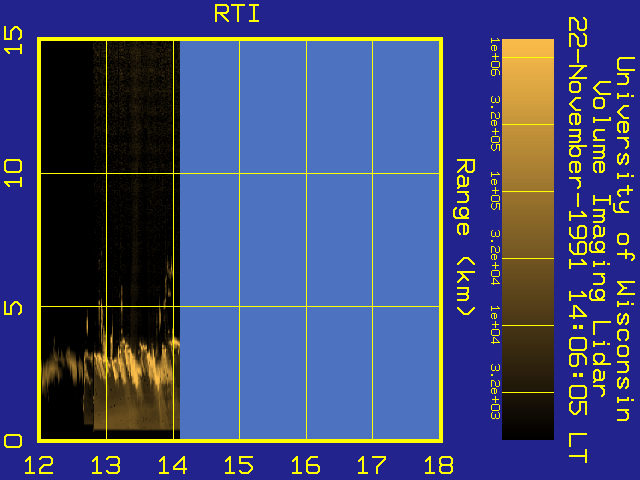Click the y-axis label 0
Screen dimensions: 640x480
13,441
